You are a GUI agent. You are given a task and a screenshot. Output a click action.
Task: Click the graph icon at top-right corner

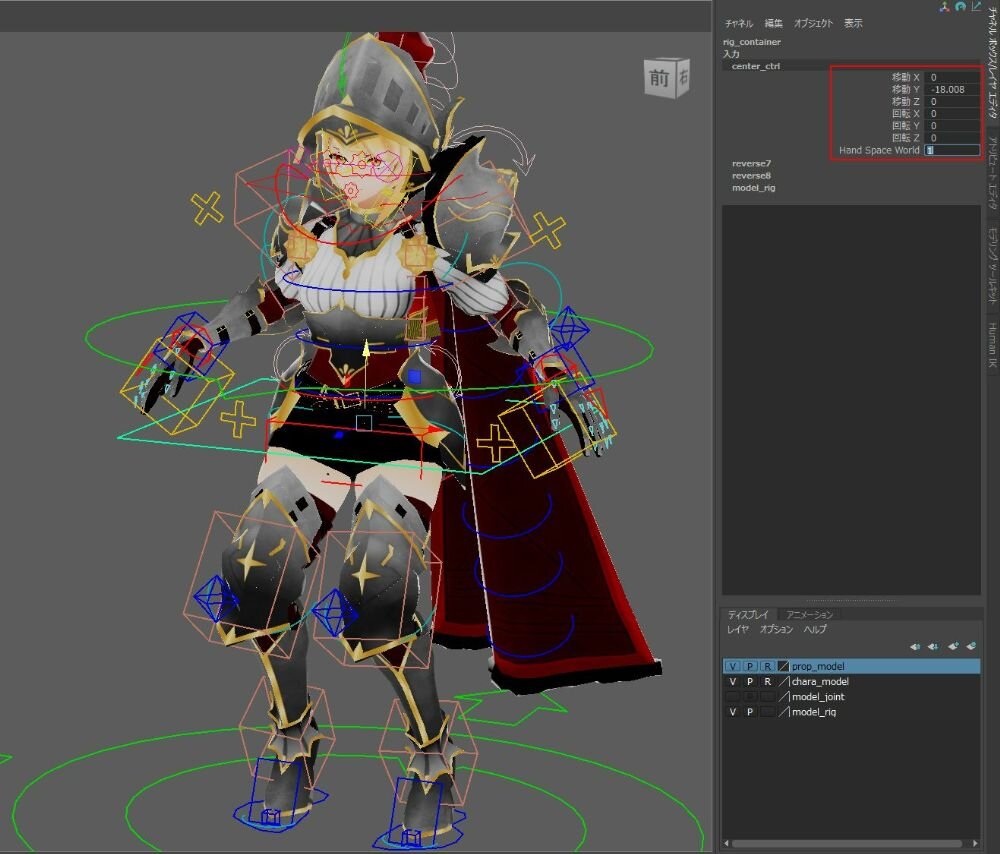976,6
